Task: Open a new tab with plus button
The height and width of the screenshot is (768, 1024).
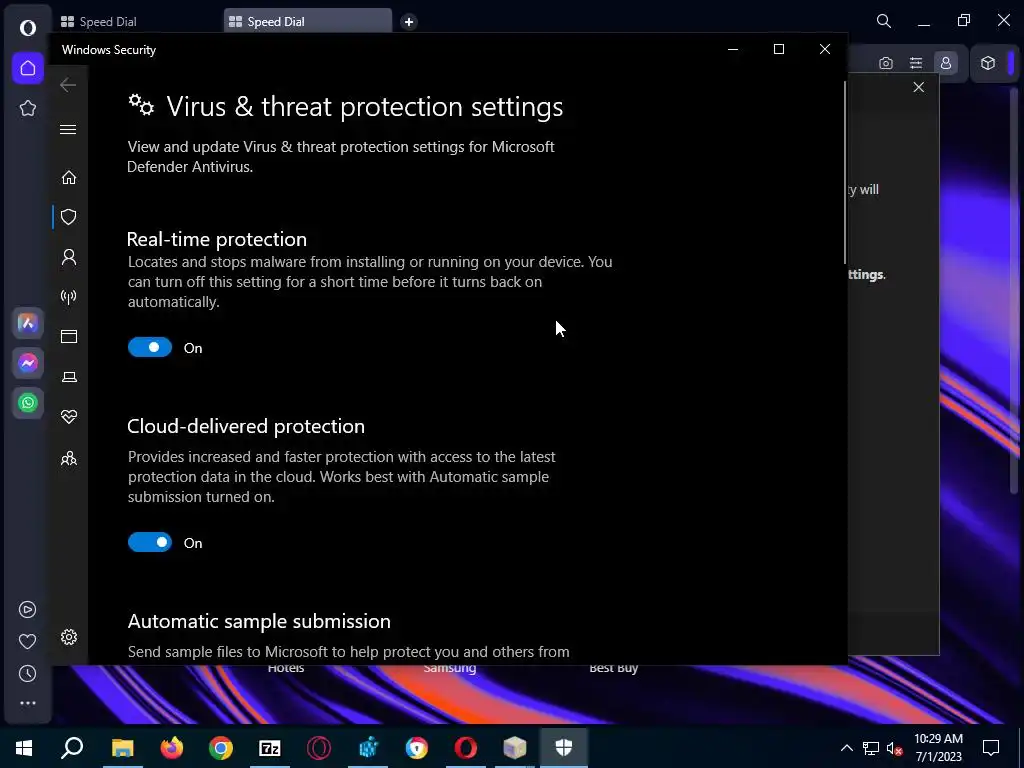Action: tap(409, 22)
